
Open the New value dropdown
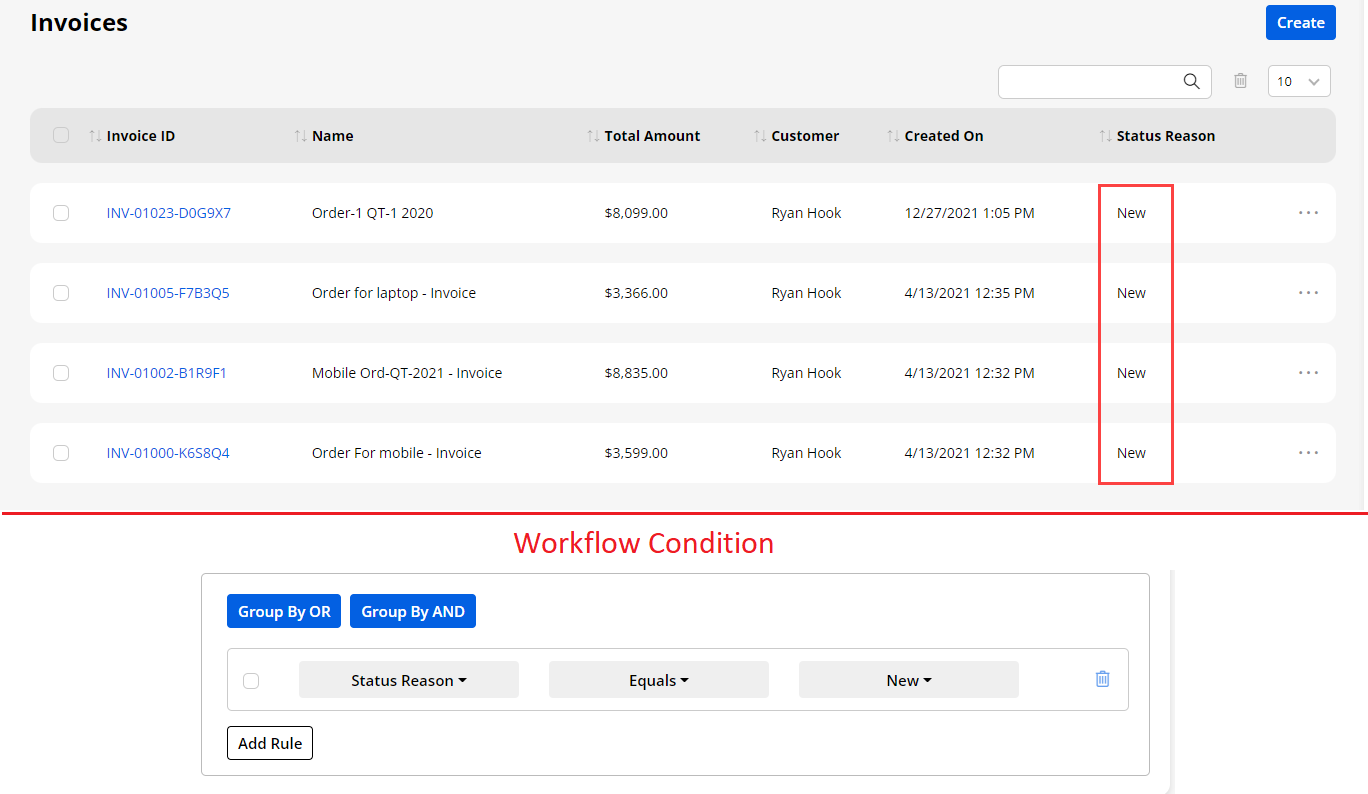[908, 680]
